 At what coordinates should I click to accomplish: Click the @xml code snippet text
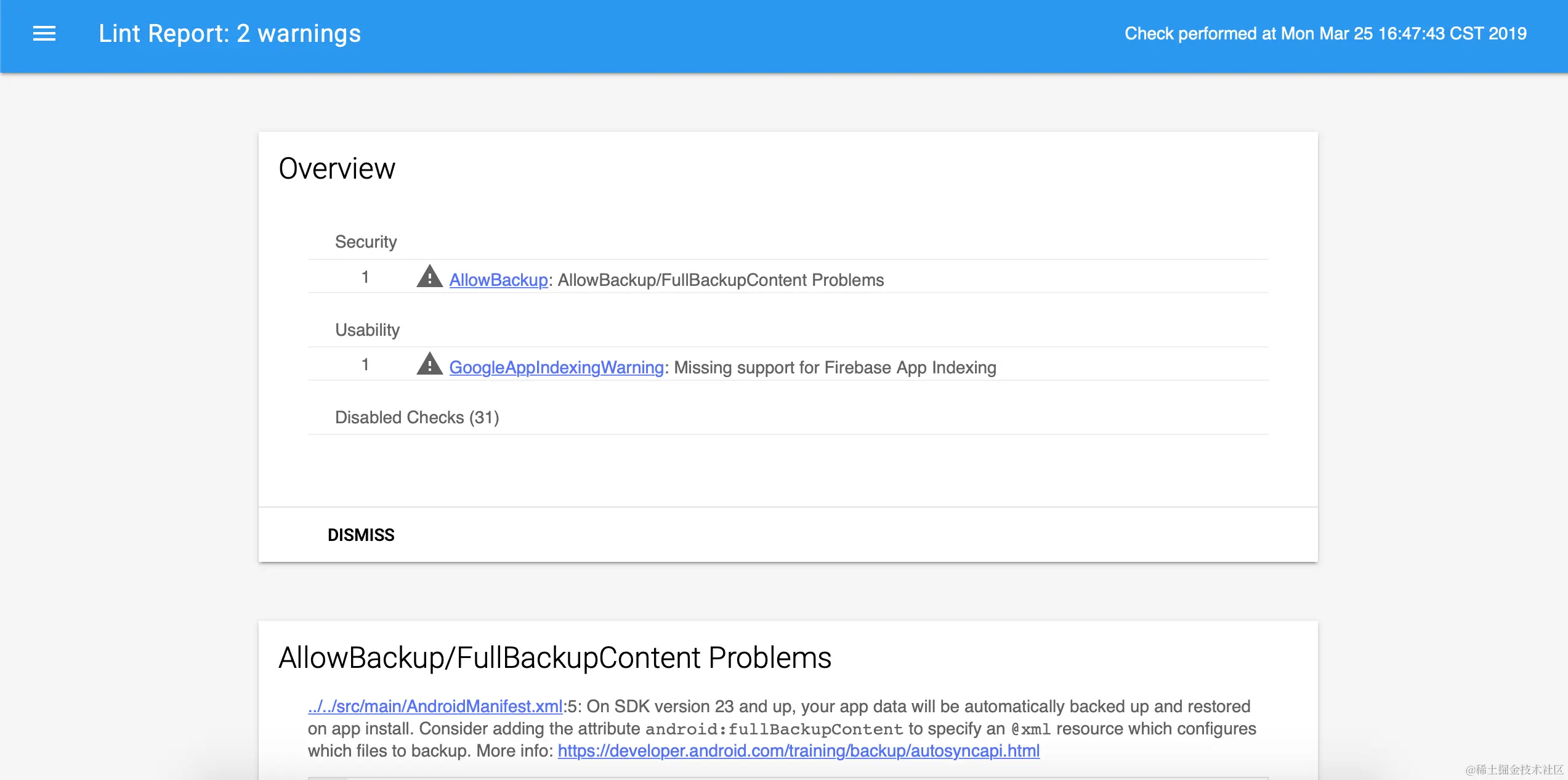1030,729
